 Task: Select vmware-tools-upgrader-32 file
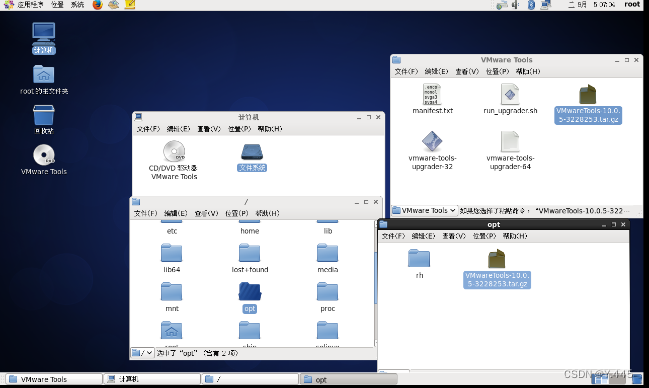coord(432,150)
